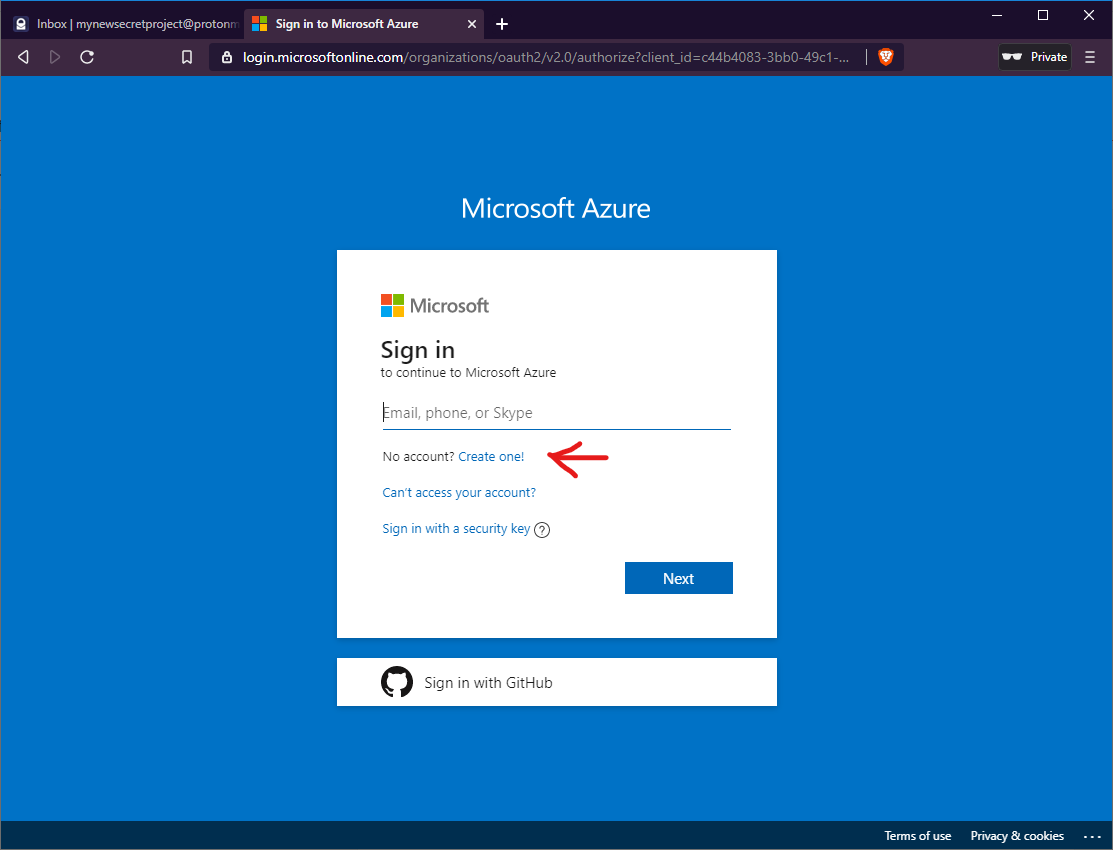
Task: Open the Brave Shields lion icon
Action: click(885, 57)
